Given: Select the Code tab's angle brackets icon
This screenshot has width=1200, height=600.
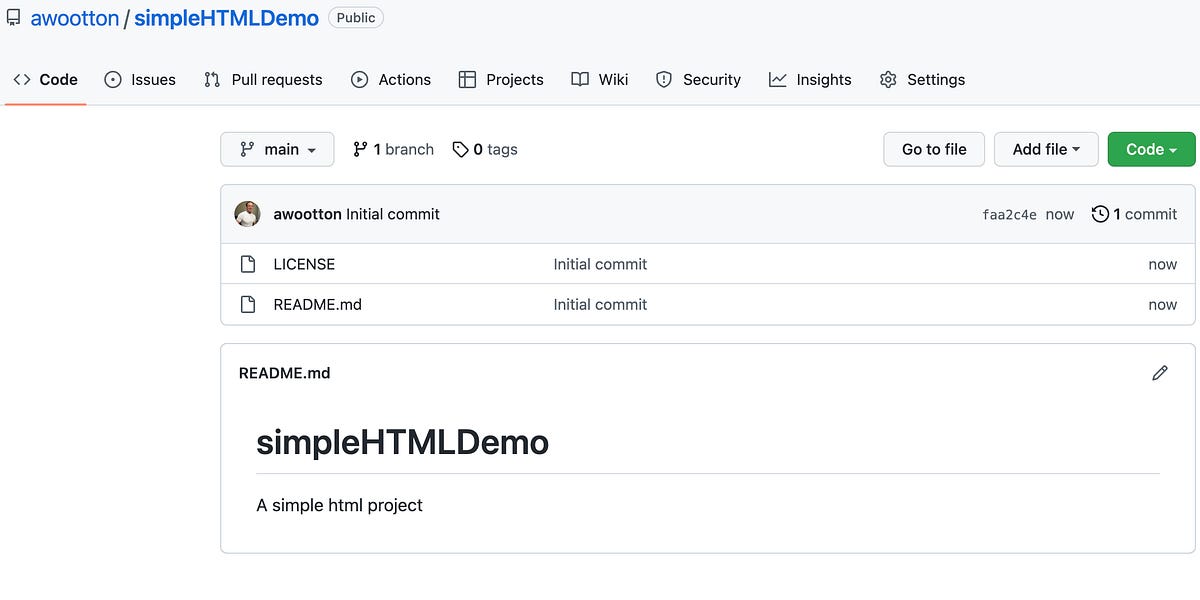Looking at the screenshot, I should click(x=22, y=79).
